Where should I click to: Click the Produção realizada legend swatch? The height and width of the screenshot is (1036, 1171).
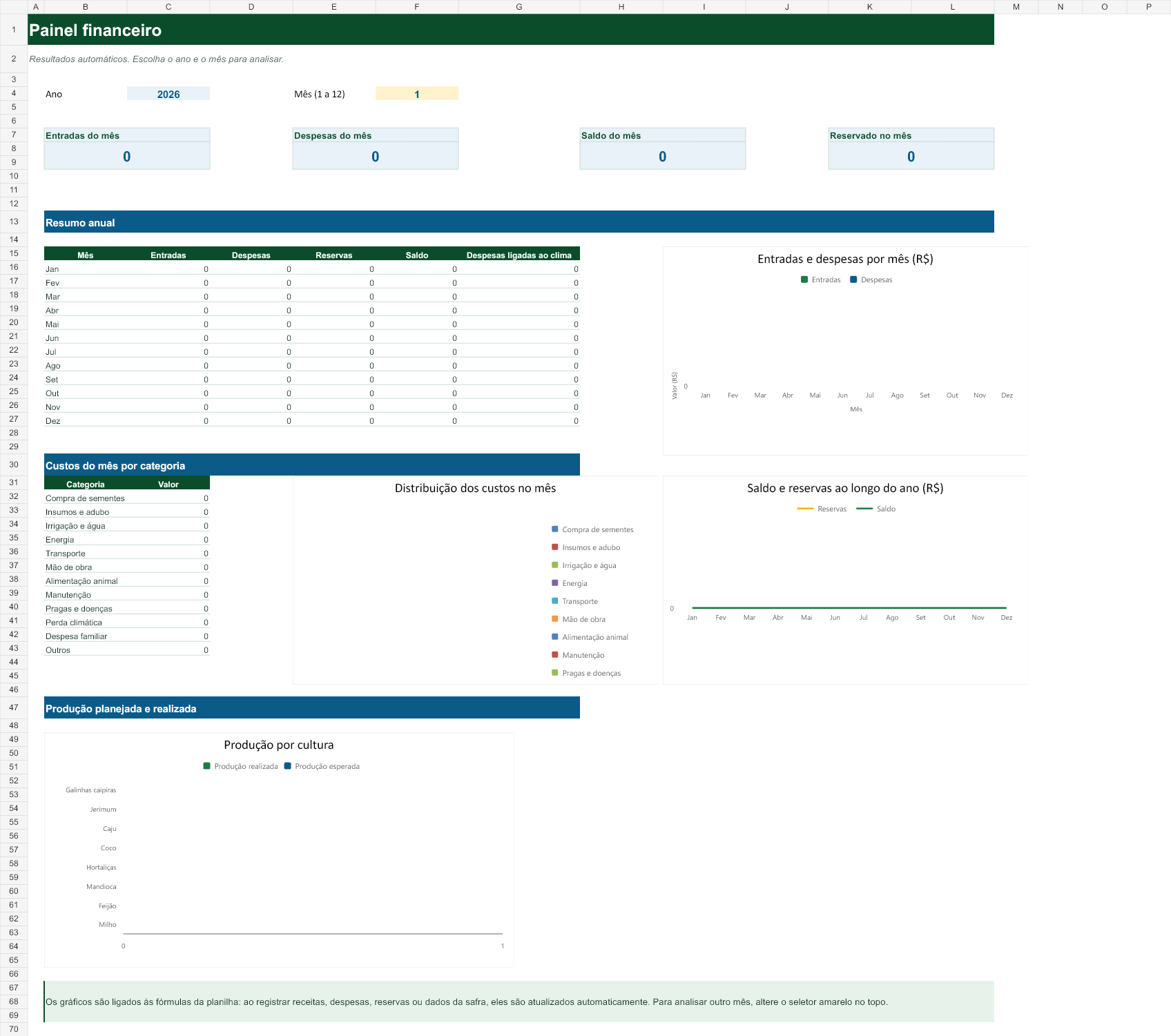pyautogui.click(x=207, y=766)
